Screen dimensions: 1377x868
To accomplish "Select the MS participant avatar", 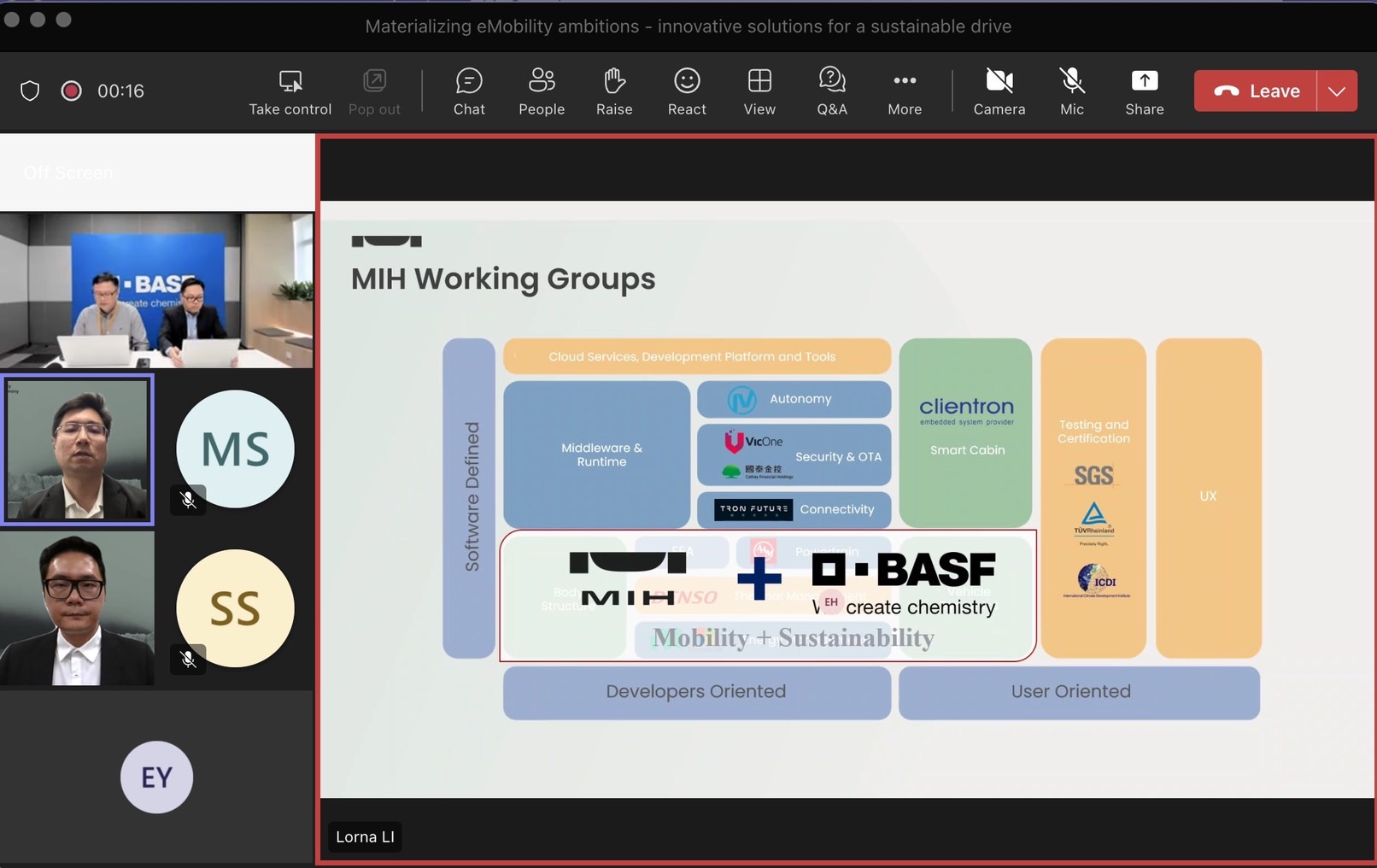I will pos(235,449).
